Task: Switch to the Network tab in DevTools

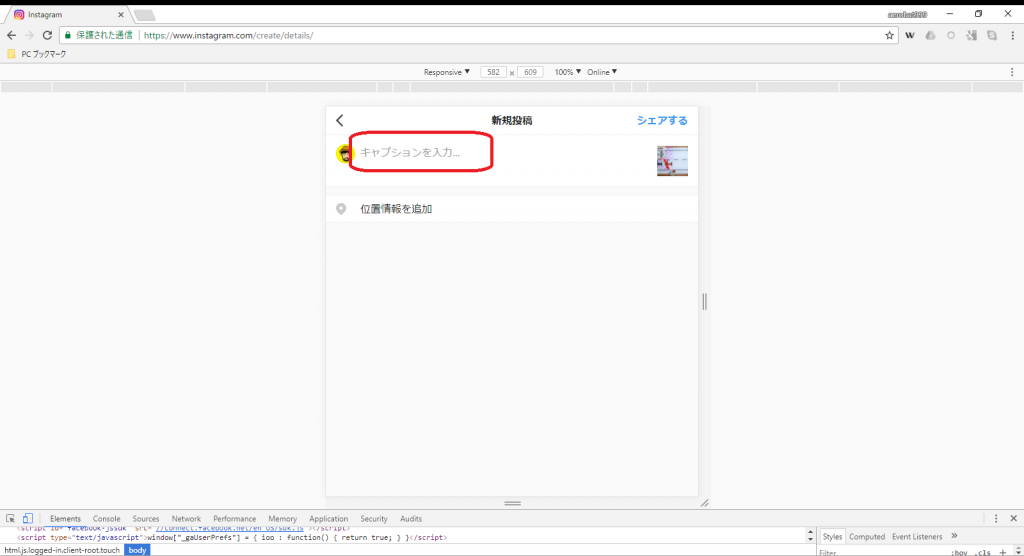Action: (186, 519)
